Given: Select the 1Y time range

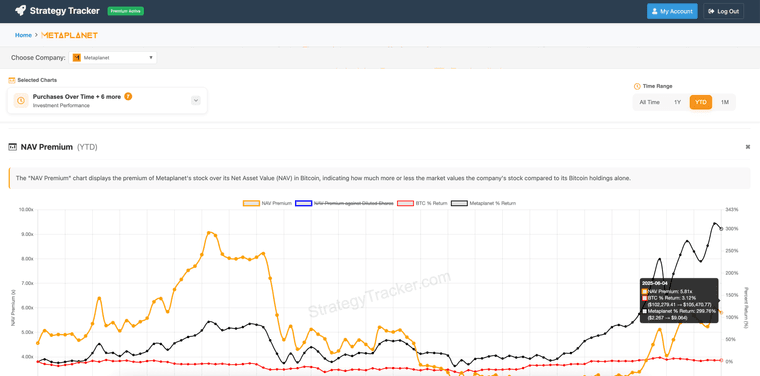Looking at the screenshot, I should point(677,102).
